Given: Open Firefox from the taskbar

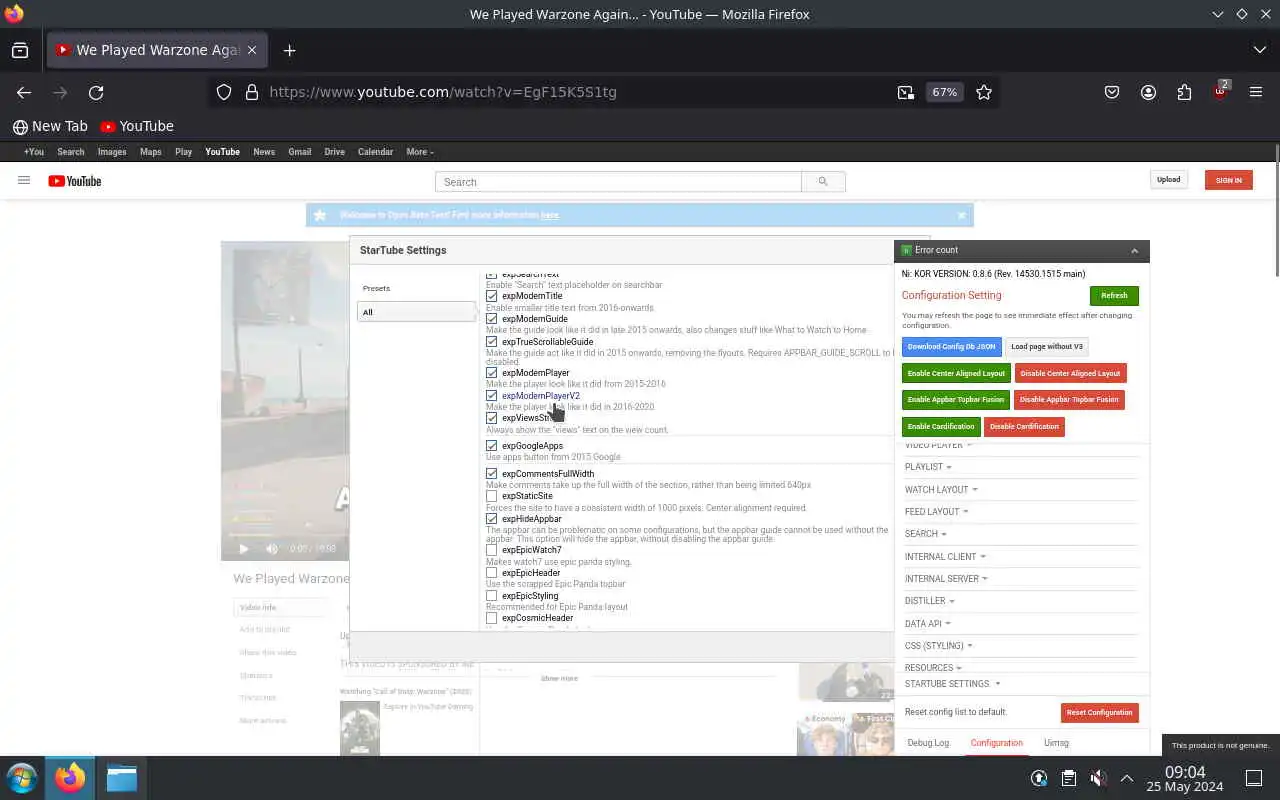Looking at the screenshot, I should click(x=70, y=778).
